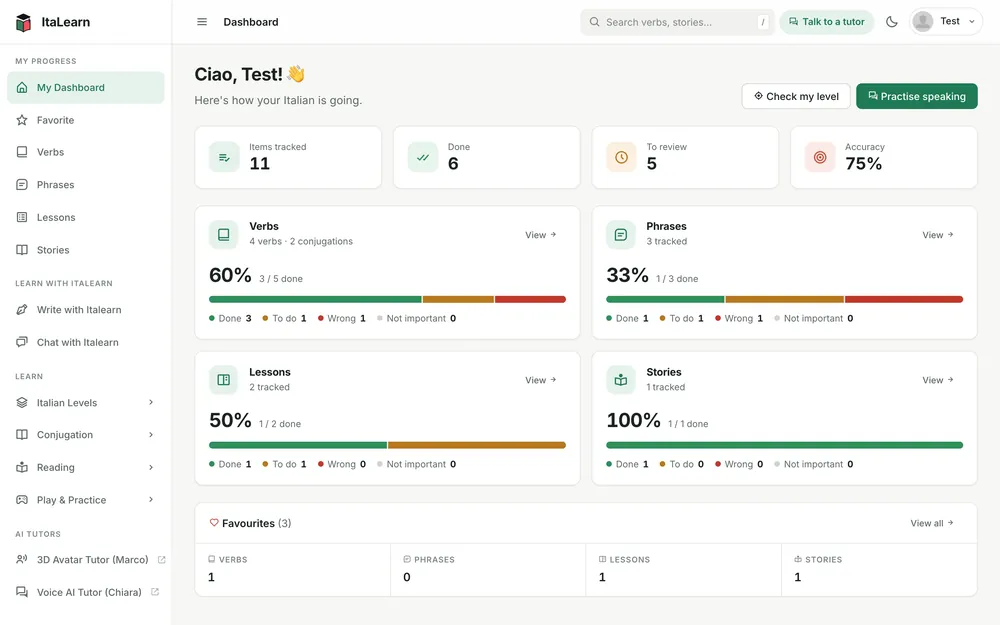Click the user avatar picture
This screenshot has height=625, width=1000.
click(922, 22)
